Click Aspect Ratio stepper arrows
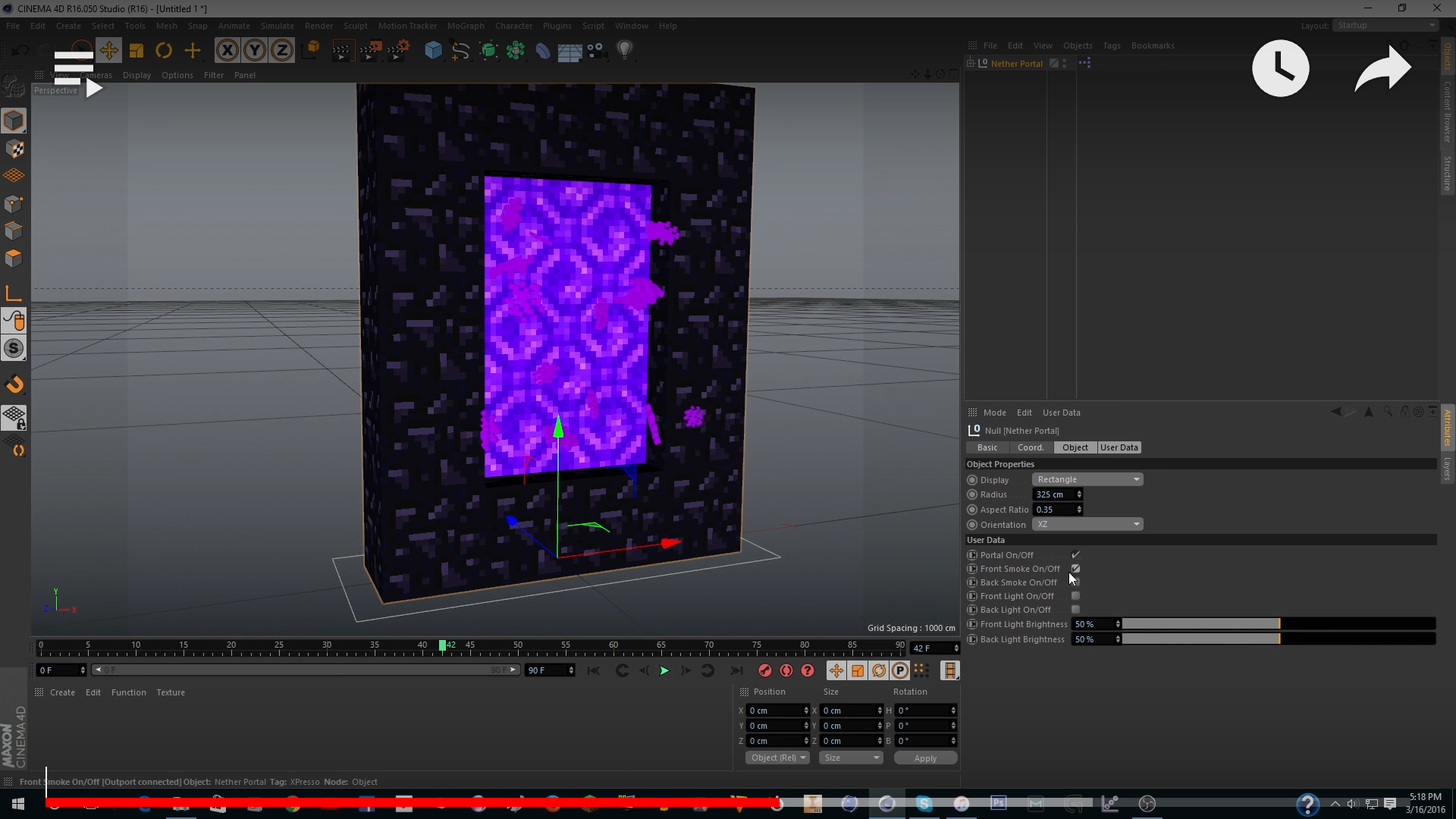Viewport: 1456px width, 819px height. (x=1079, y=510)
